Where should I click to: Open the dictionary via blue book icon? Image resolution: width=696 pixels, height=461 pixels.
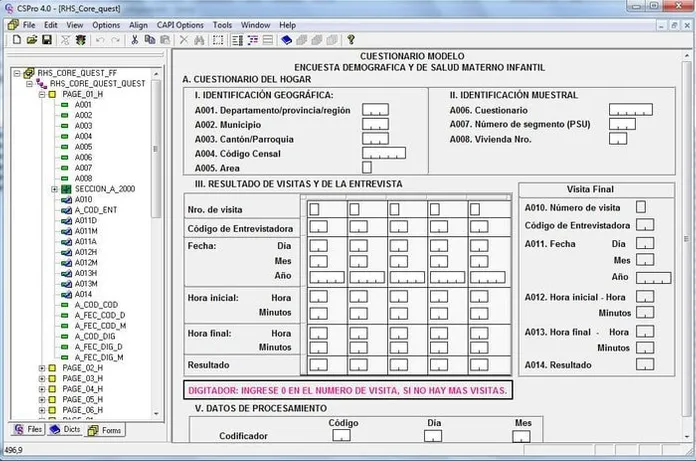click(x=287, y=40)
